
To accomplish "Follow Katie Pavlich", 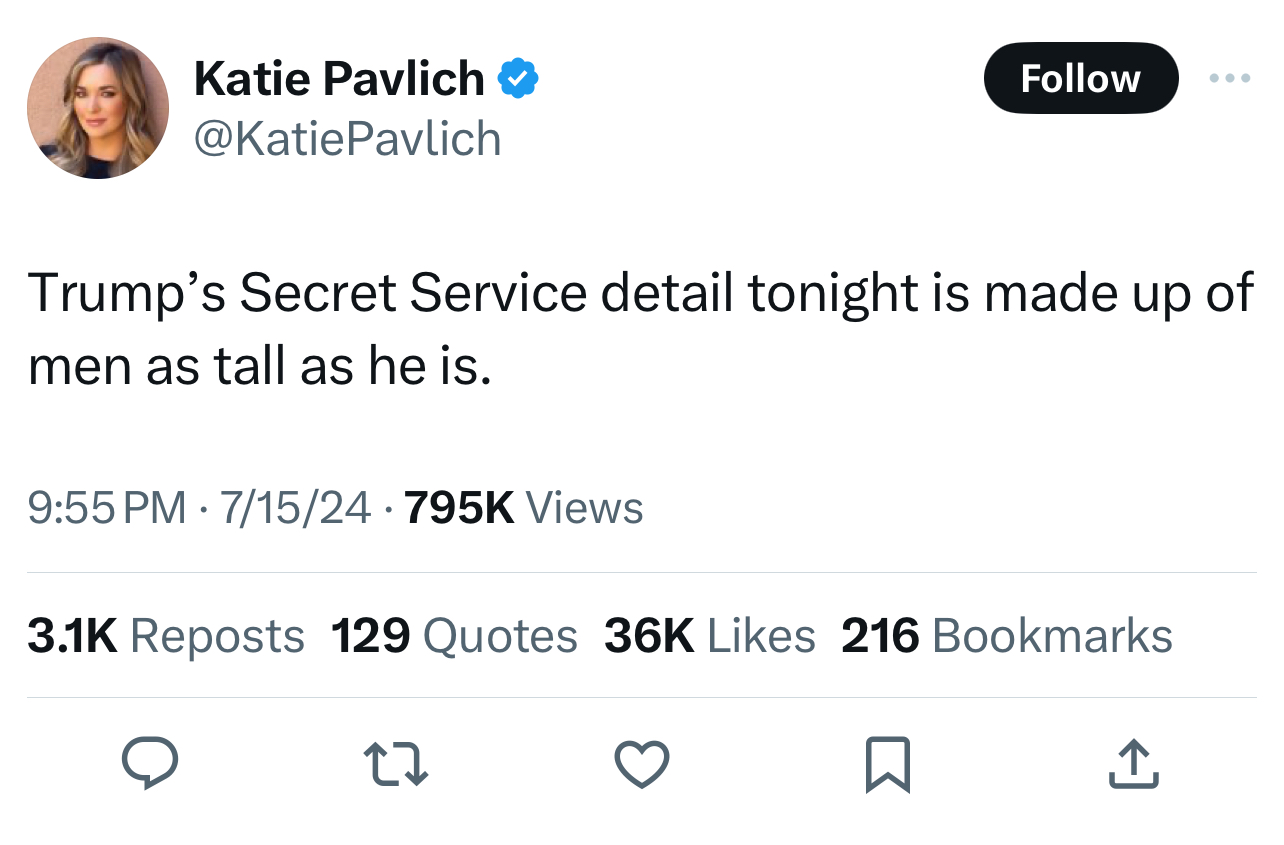I will click(1080, 78).
